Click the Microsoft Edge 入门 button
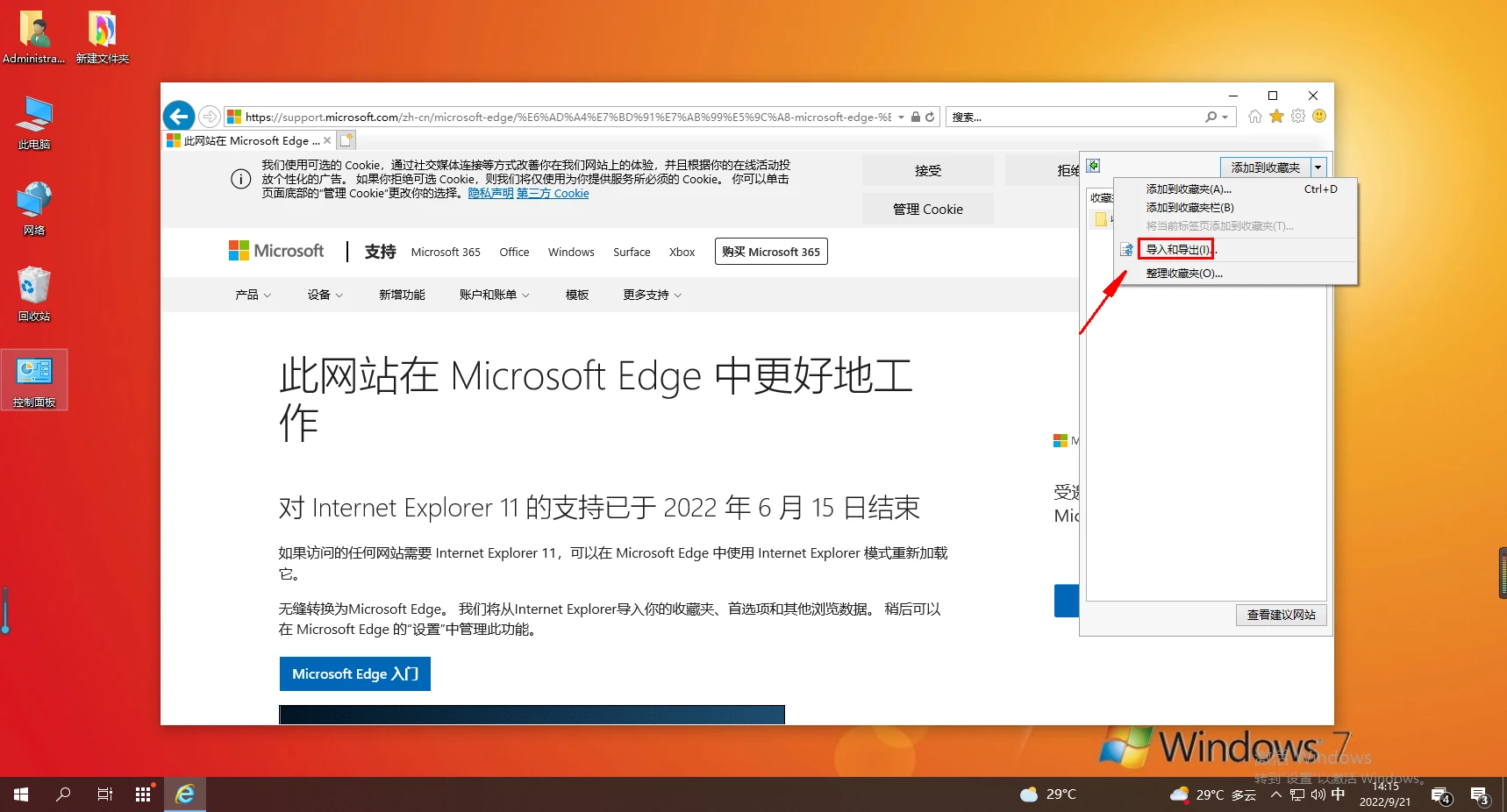The width and height of the screenshot is (1507, 812). click(354, 673)
